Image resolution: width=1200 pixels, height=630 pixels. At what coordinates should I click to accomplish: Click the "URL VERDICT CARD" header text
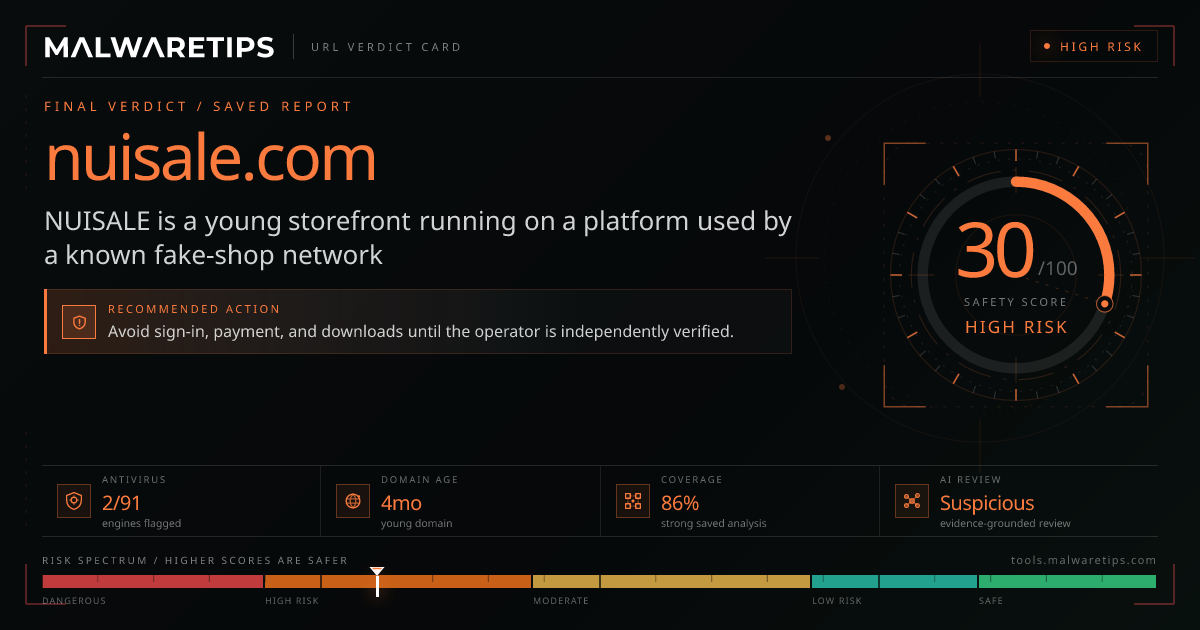click(386, 47)
